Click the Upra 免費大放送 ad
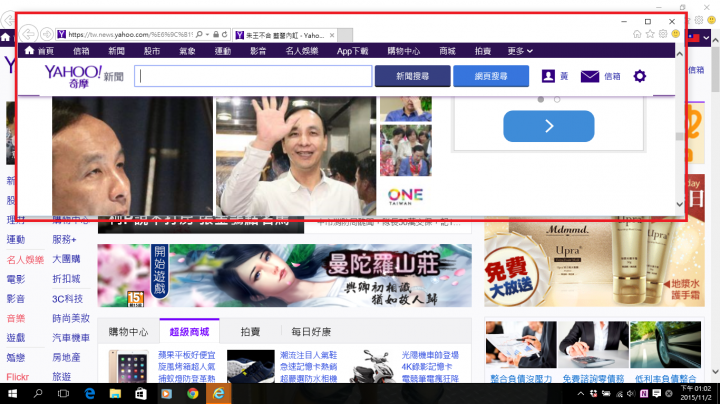 (x=594, y=263)
